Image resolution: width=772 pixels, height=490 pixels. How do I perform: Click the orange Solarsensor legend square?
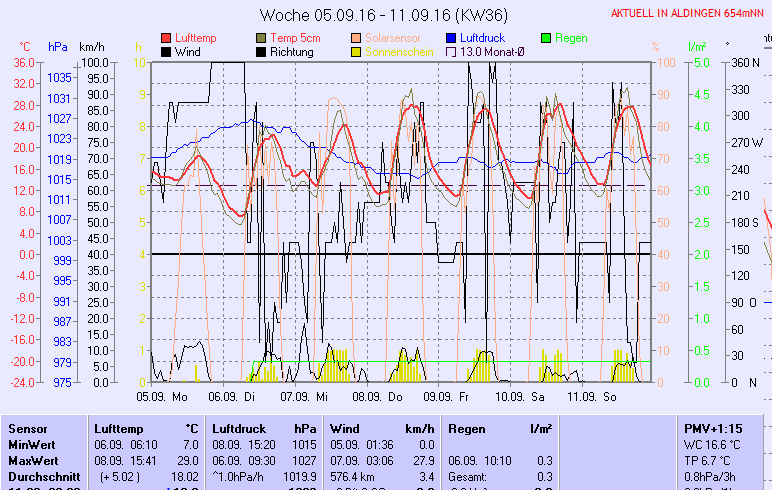click(x=357, y=38)
